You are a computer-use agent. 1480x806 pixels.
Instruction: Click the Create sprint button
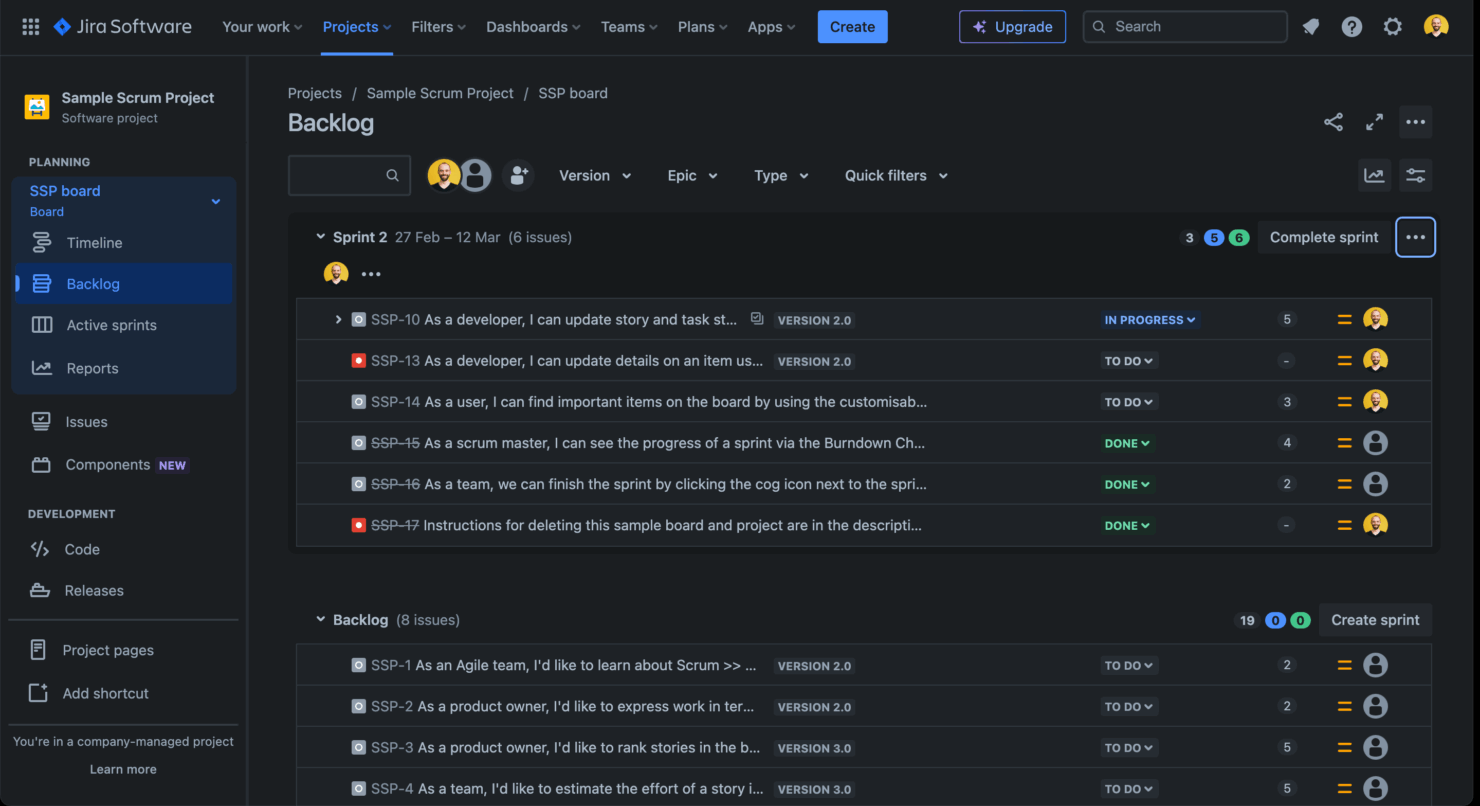(1375, 620)
